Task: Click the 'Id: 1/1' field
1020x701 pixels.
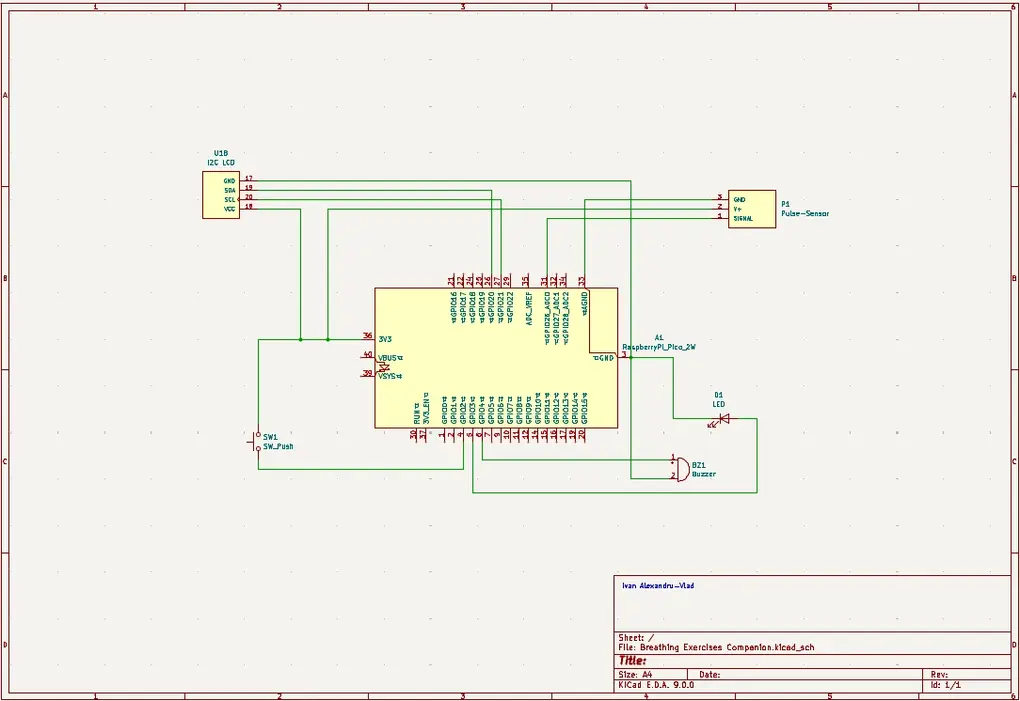Action: 946,685
